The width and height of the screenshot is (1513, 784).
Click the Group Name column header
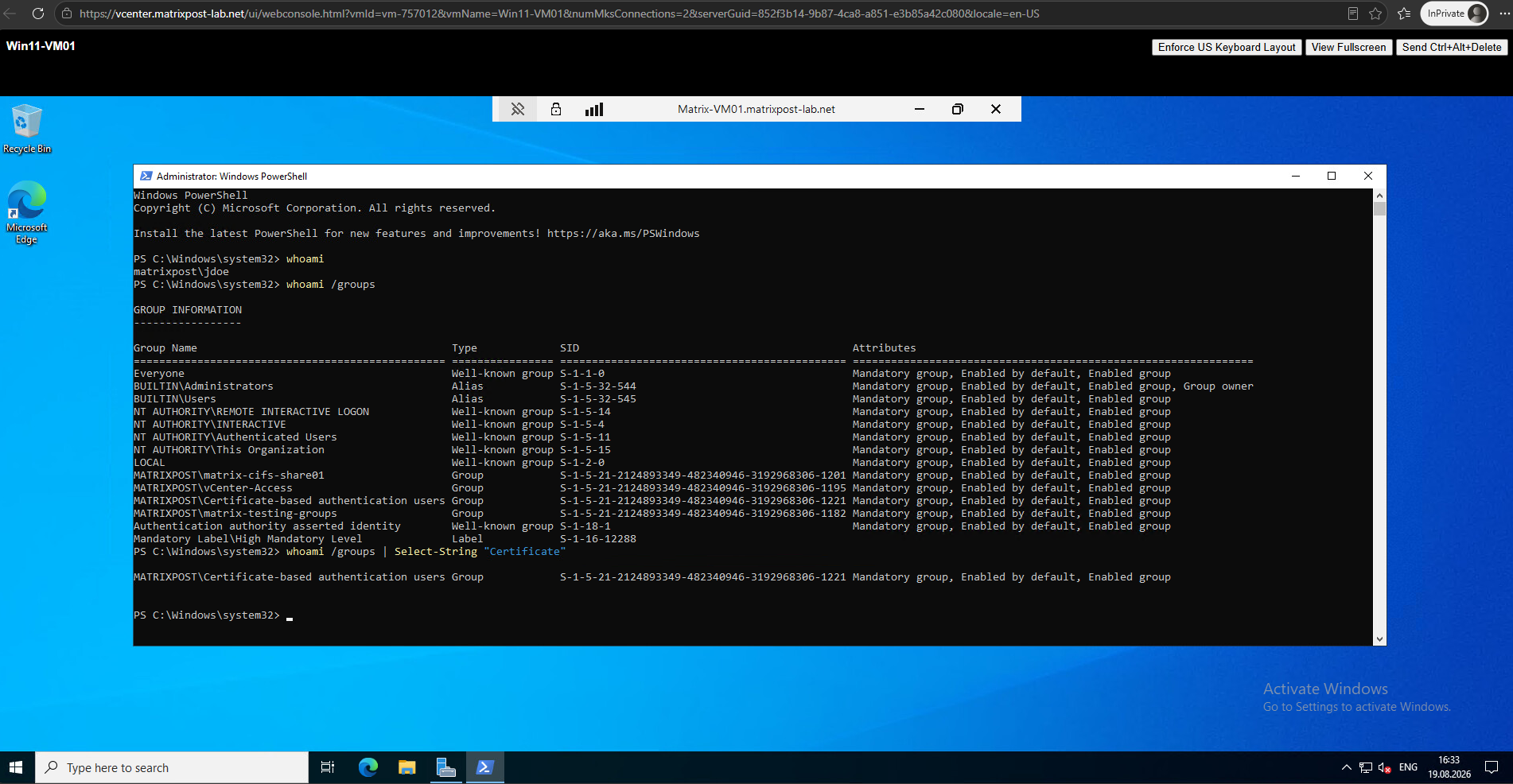click(x=165, y=348)
